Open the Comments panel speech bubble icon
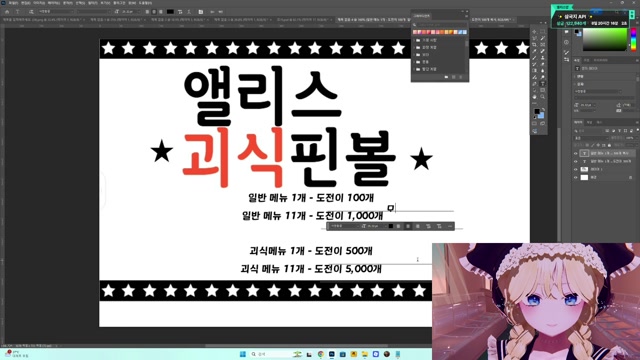Image resolution: width=640 pixels, height=360 pixels. [567, 31]
